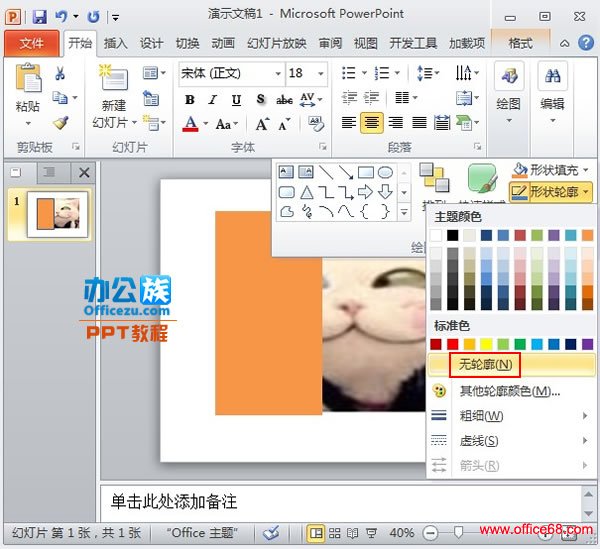Open Quick Styles brush icon
This screenshot has width=600, height=549.
[x=483, y=178]
